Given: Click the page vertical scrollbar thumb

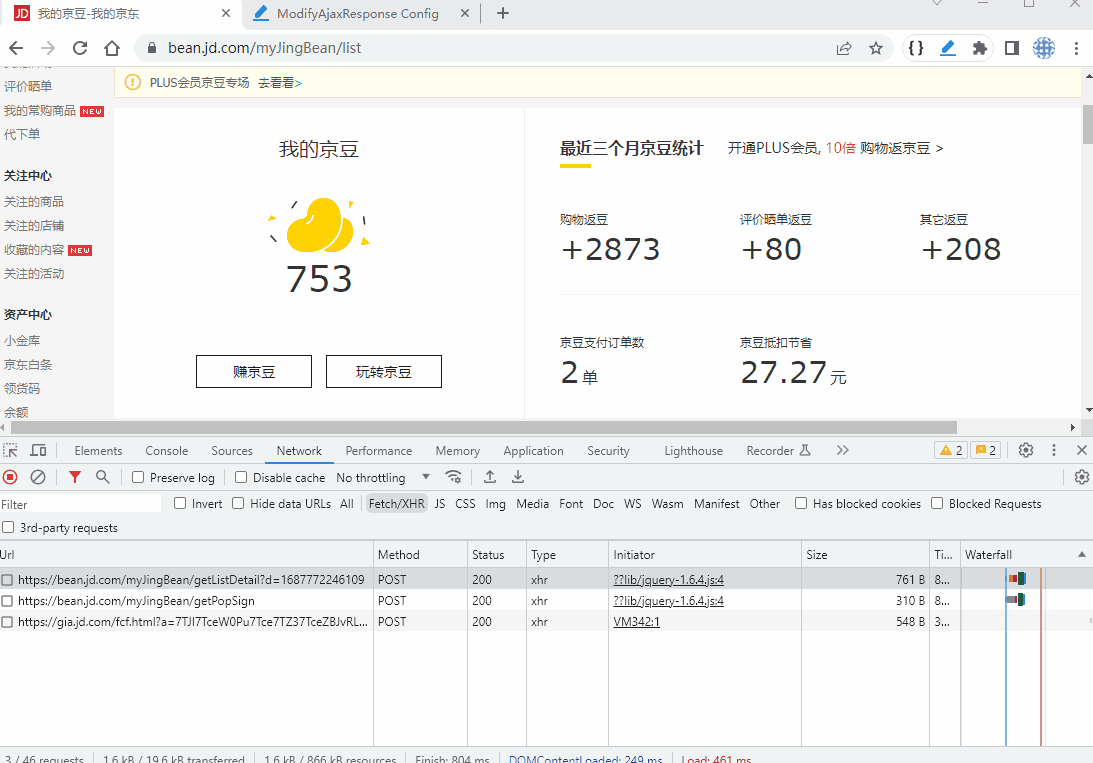Looking at the screenshot, I should pos(1087,124).
